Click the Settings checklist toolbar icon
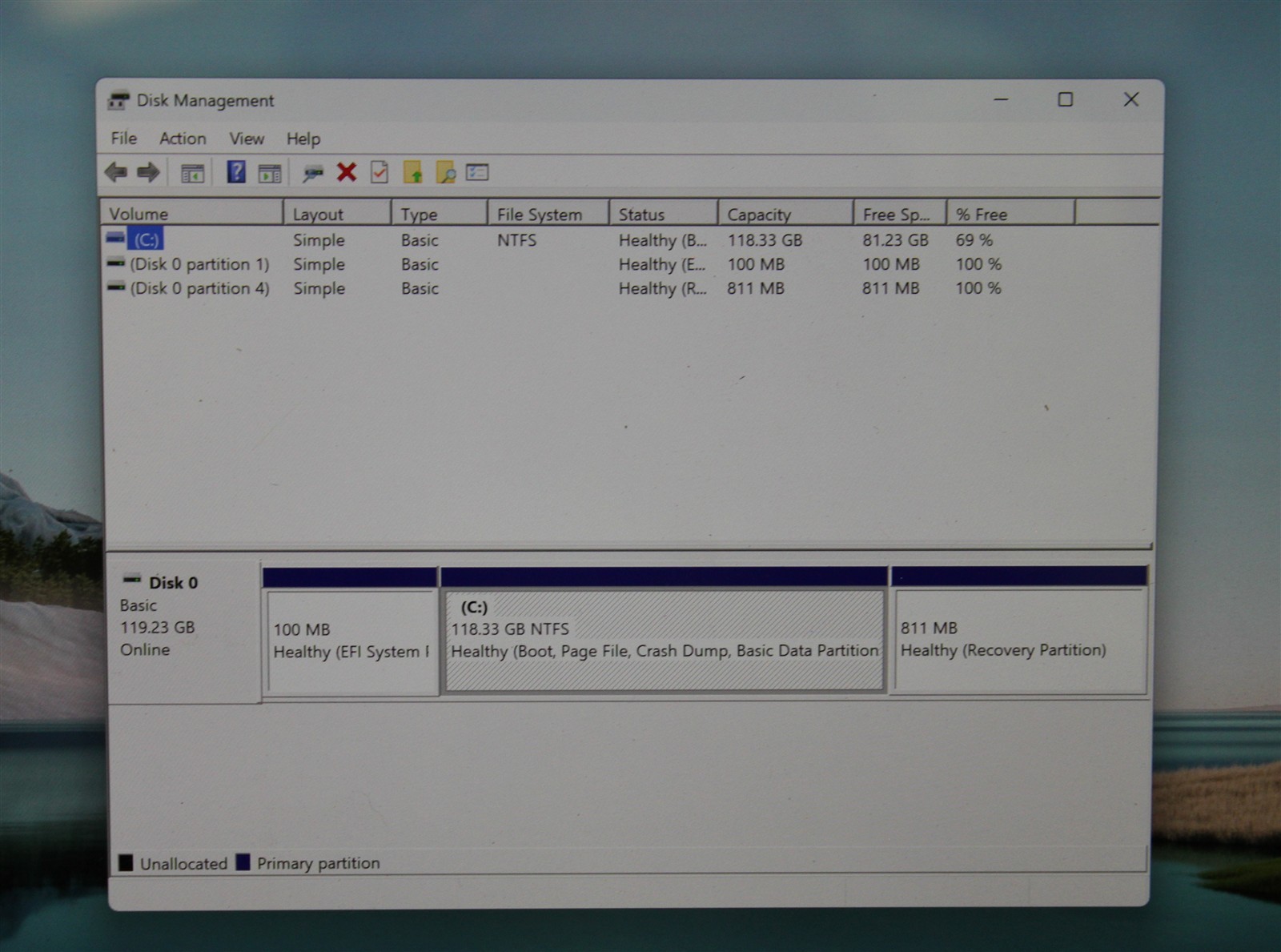 pos(477,172)
